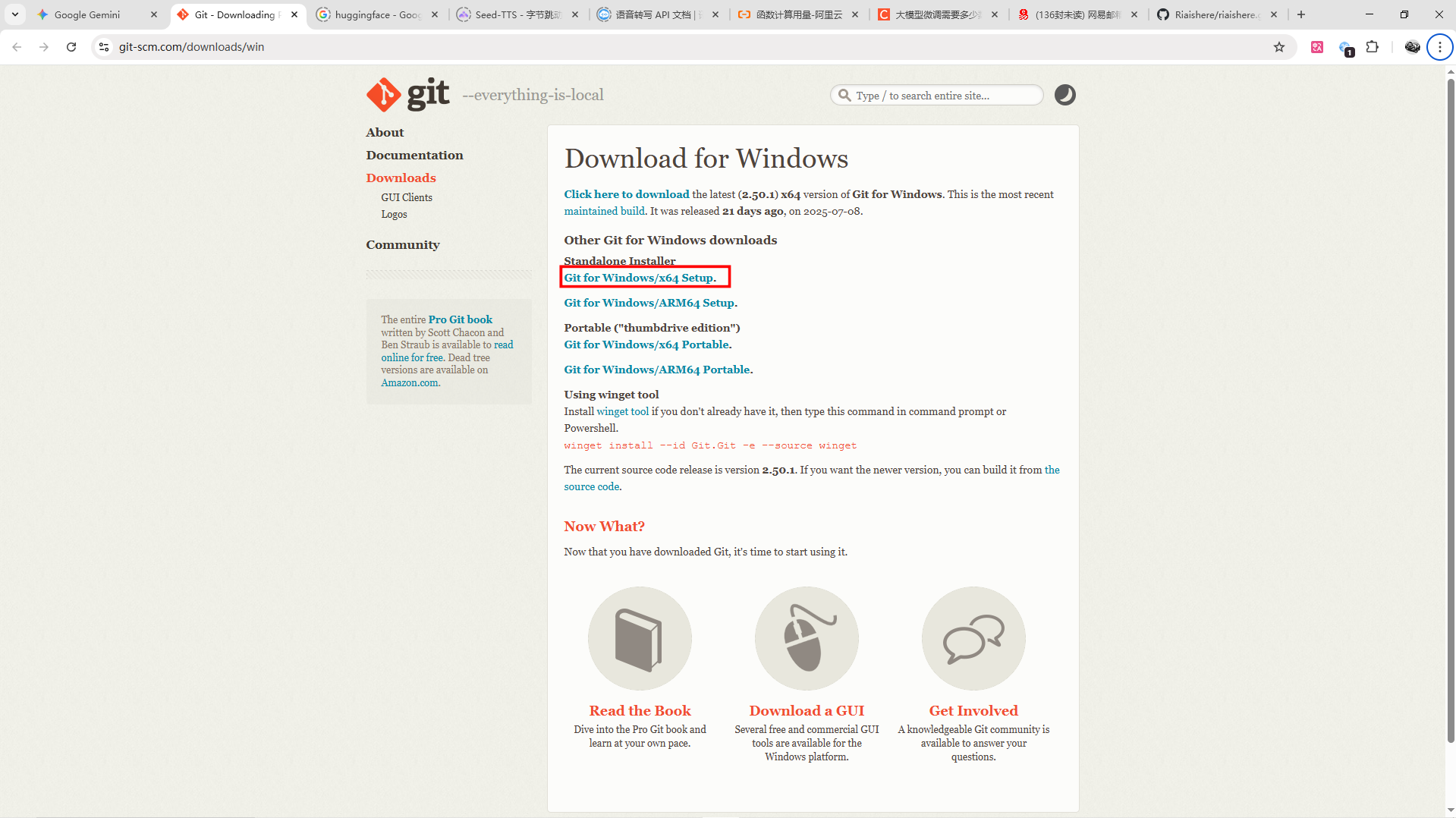Open a new tab with plus button
The width and height of the screenshot is (1456, 818).
pos(1301,14)
